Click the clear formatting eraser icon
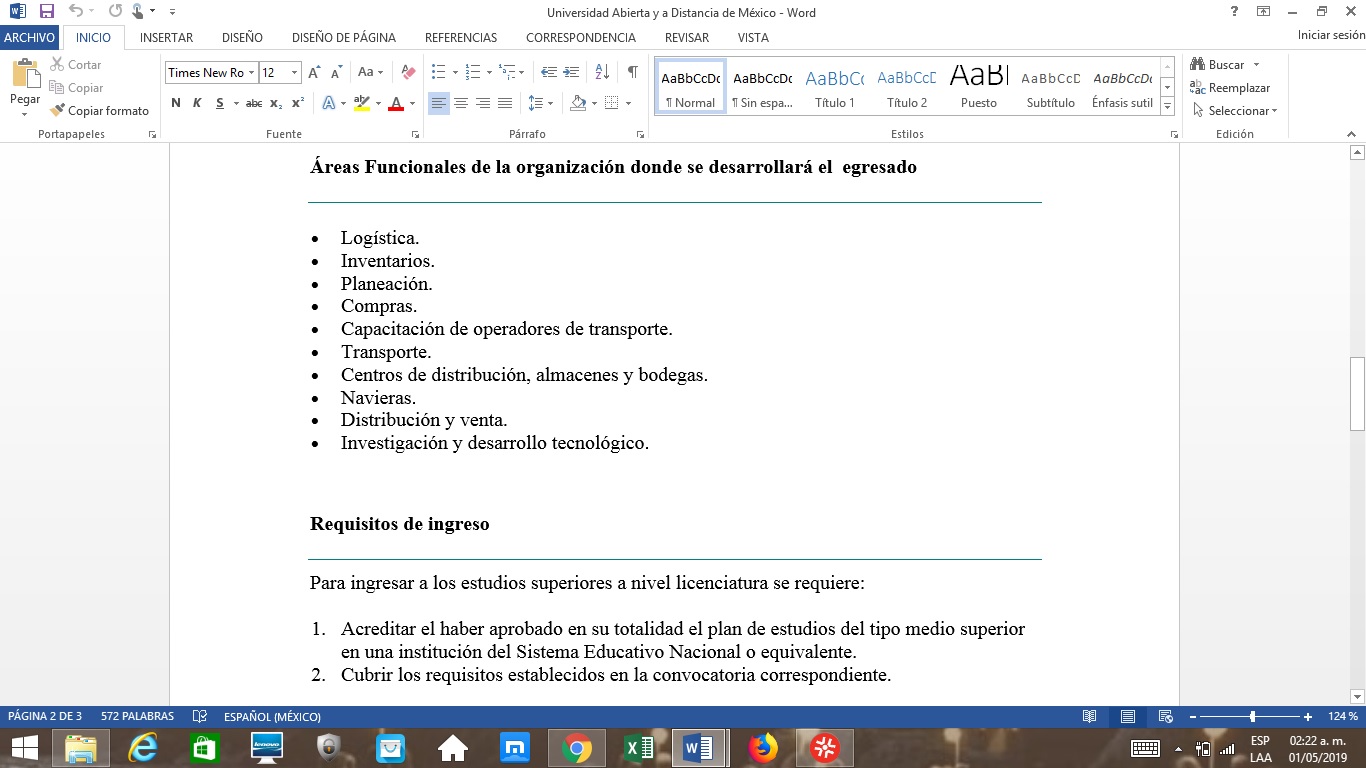The image size is (1366, 768). (407, 72)
